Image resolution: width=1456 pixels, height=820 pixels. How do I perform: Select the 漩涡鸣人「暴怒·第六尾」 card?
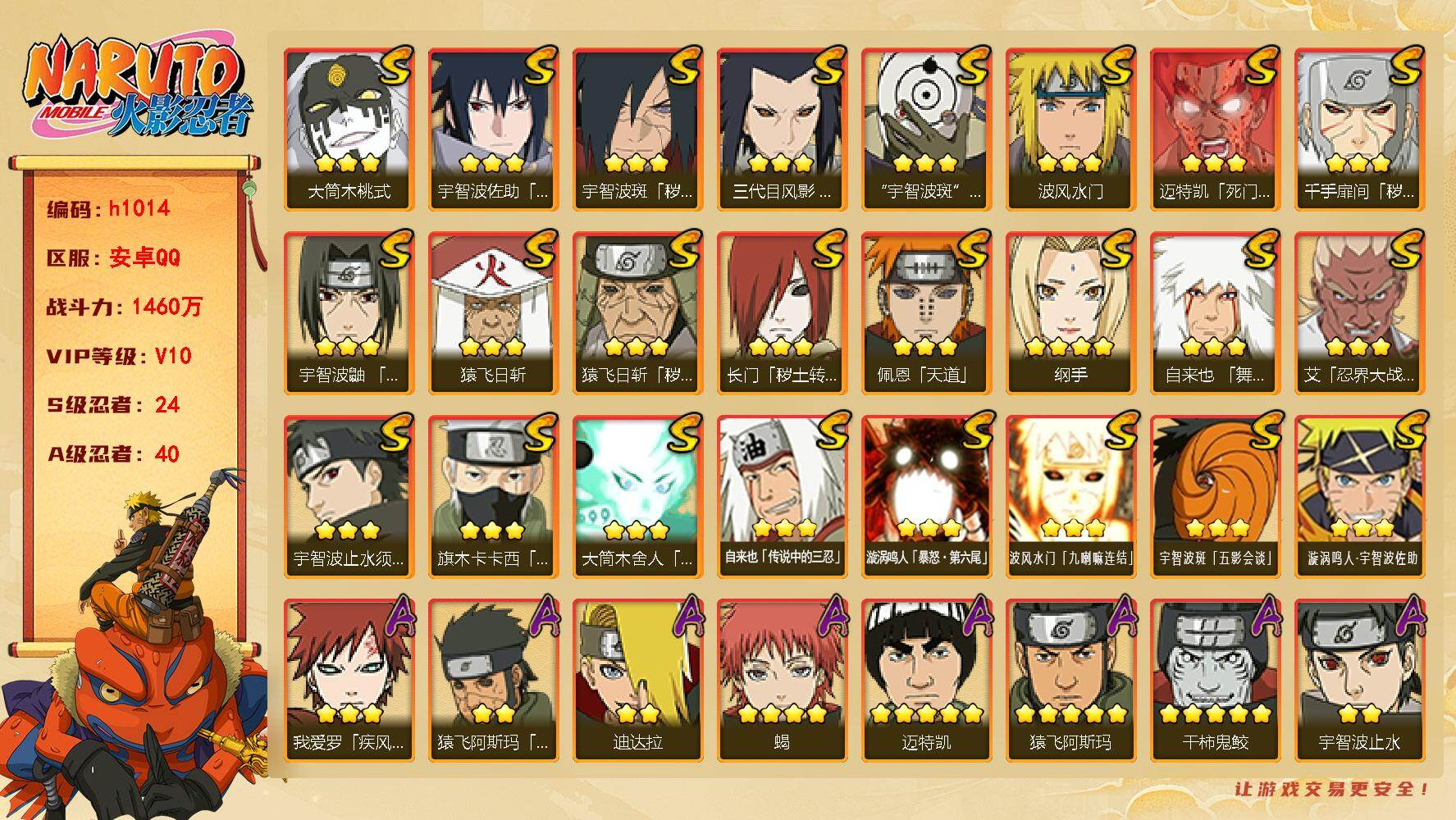(x=926, y=496)
